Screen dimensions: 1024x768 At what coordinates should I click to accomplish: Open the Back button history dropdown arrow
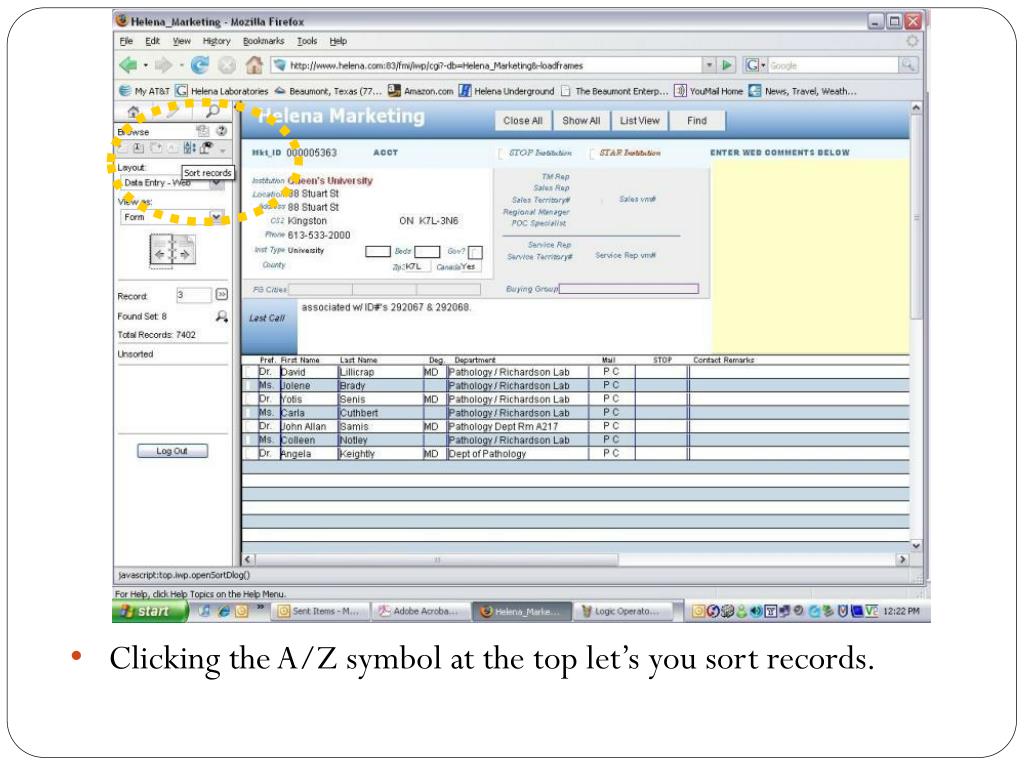click(146, 65)
